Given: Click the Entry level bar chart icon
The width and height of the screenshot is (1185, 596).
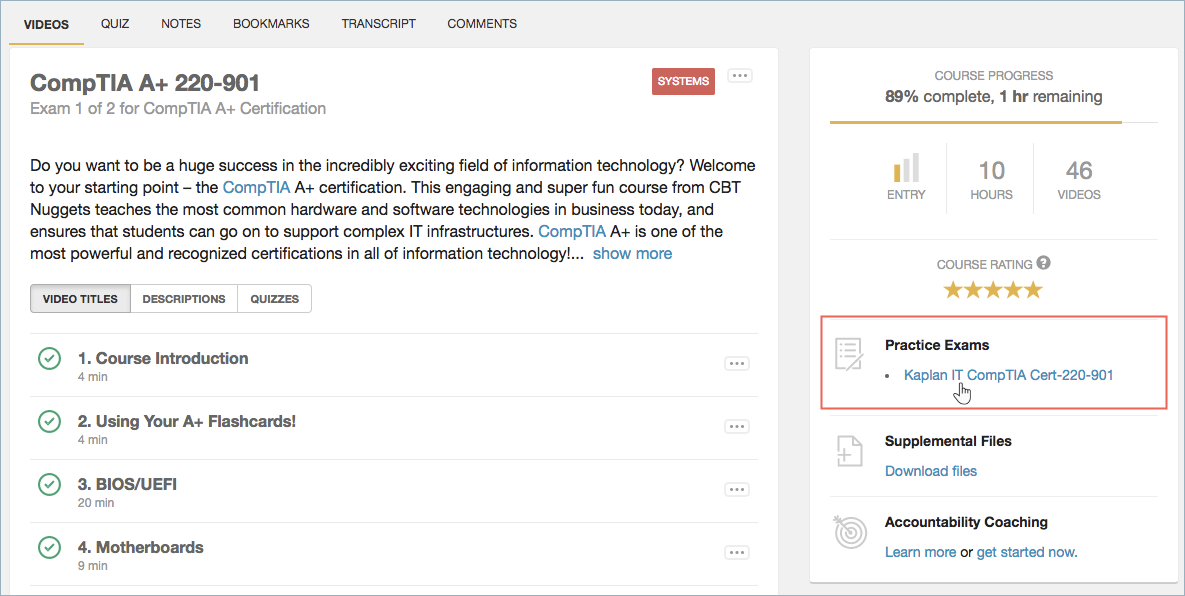Looking at the screenshot, I should click(x=906, y=168).
